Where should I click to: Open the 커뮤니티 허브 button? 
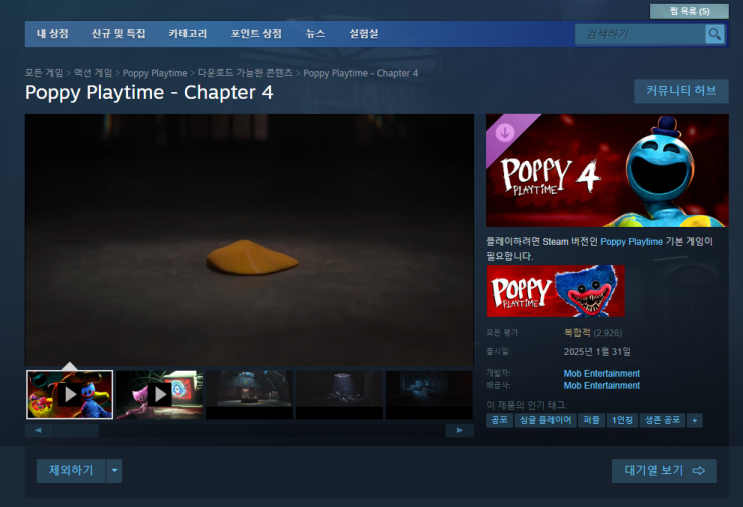(x=681, y=91)
